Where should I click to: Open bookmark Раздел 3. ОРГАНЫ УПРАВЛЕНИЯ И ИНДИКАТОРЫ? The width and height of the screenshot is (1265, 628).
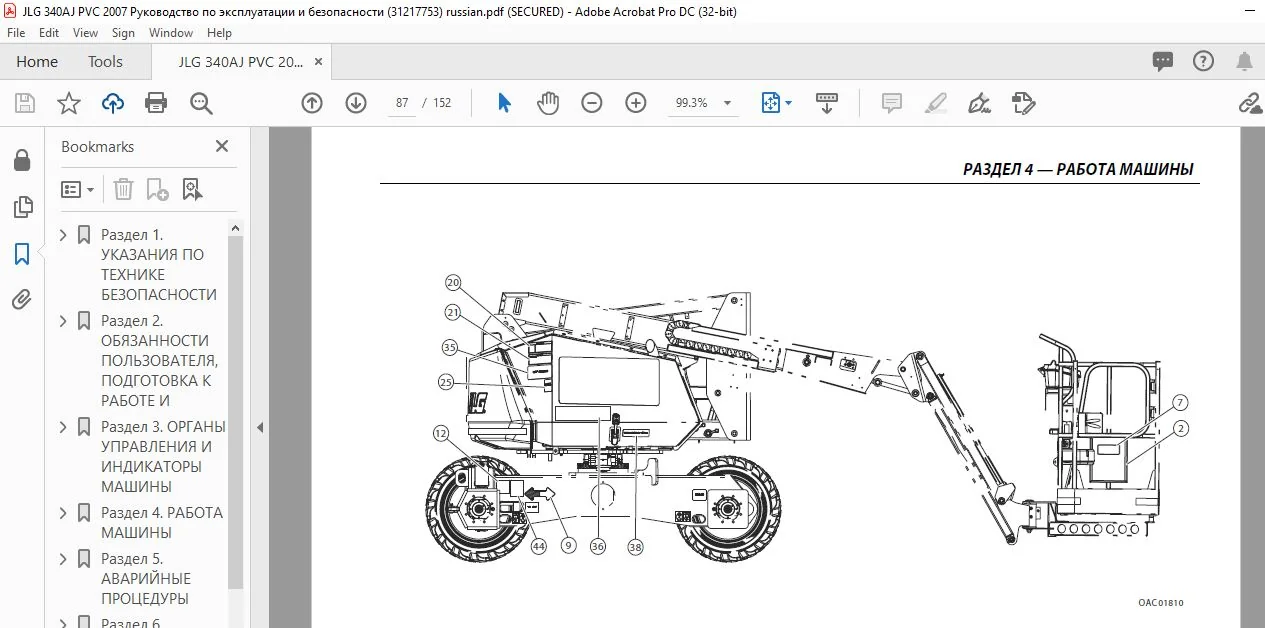point(163,457)
